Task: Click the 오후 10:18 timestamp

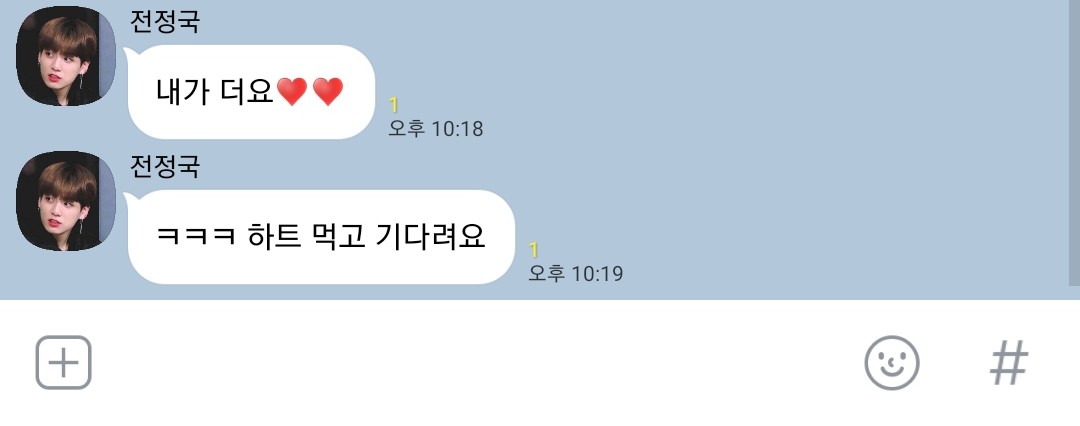Action: [435, 128]
